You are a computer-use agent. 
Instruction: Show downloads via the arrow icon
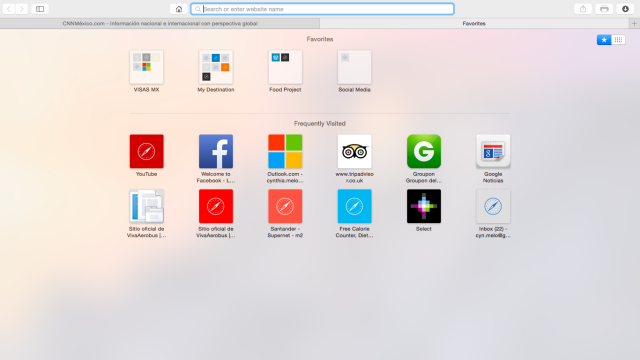(x=625, y=9)
